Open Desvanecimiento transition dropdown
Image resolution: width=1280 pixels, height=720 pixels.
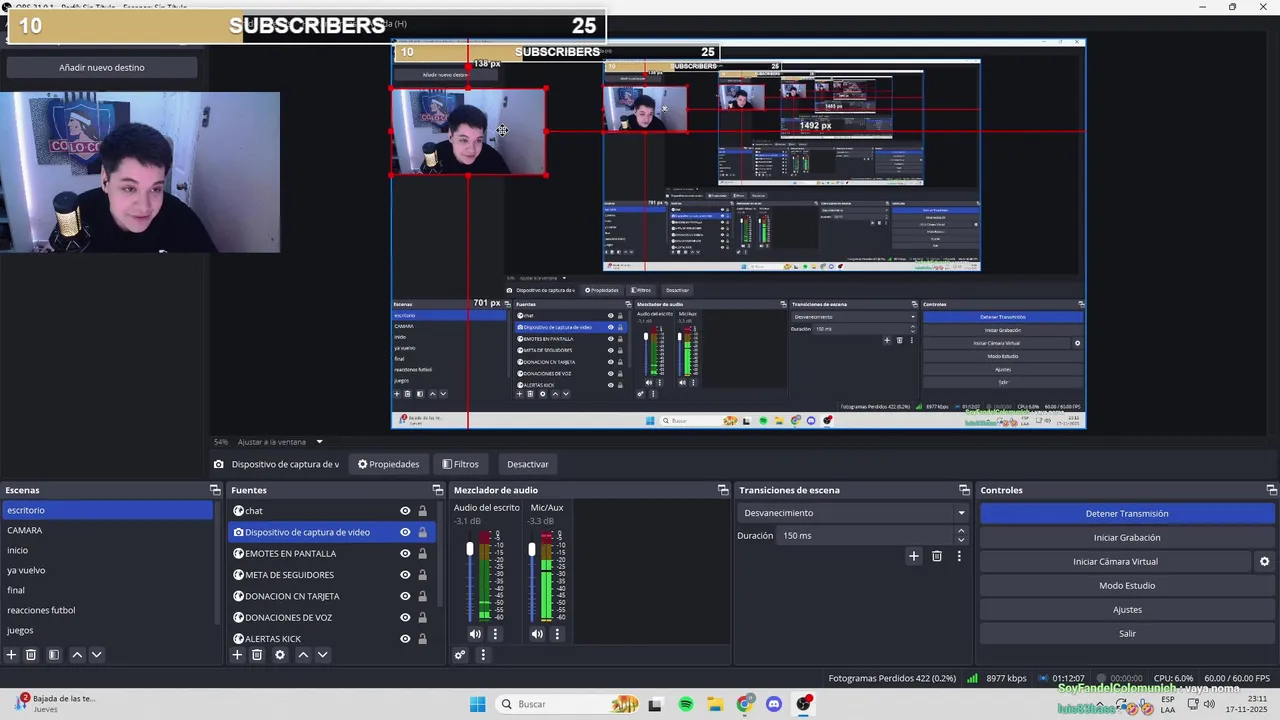tap(854, 513)
